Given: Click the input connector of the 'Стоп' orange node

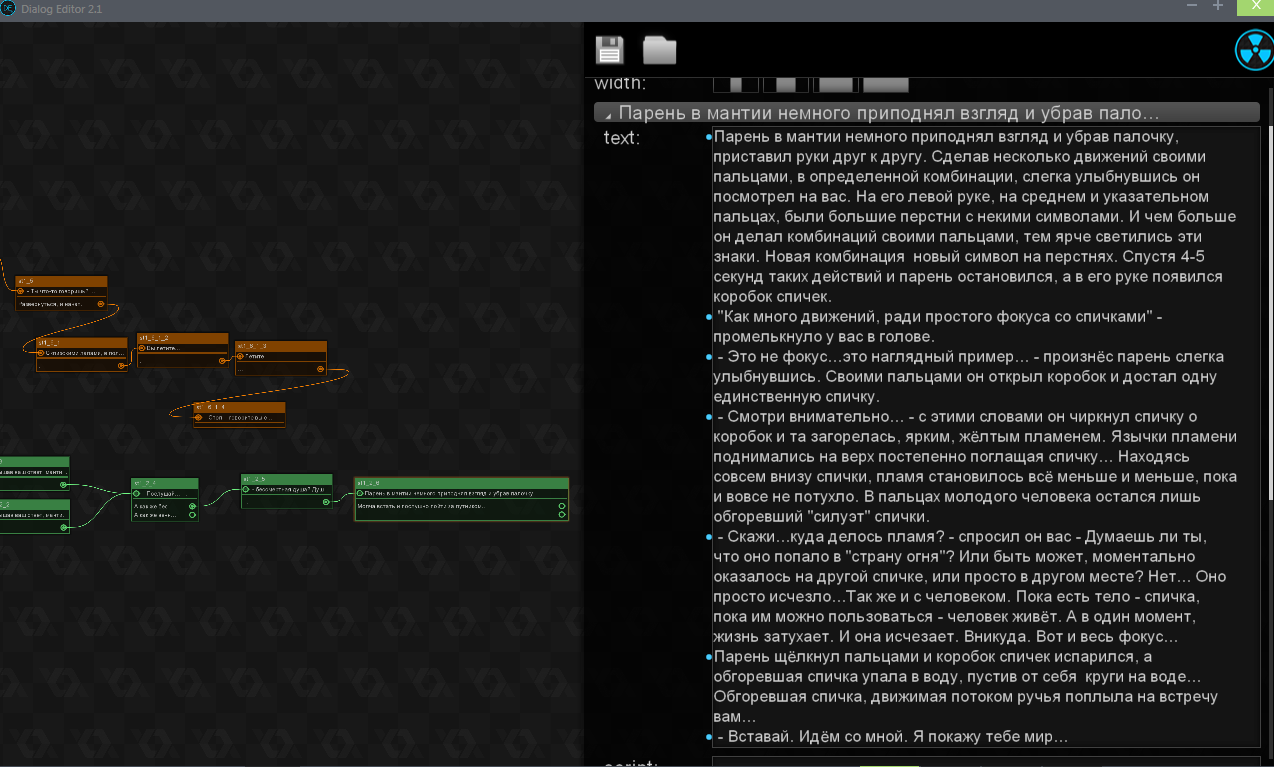Looking at the screenshot, I should tap(198, 418).
